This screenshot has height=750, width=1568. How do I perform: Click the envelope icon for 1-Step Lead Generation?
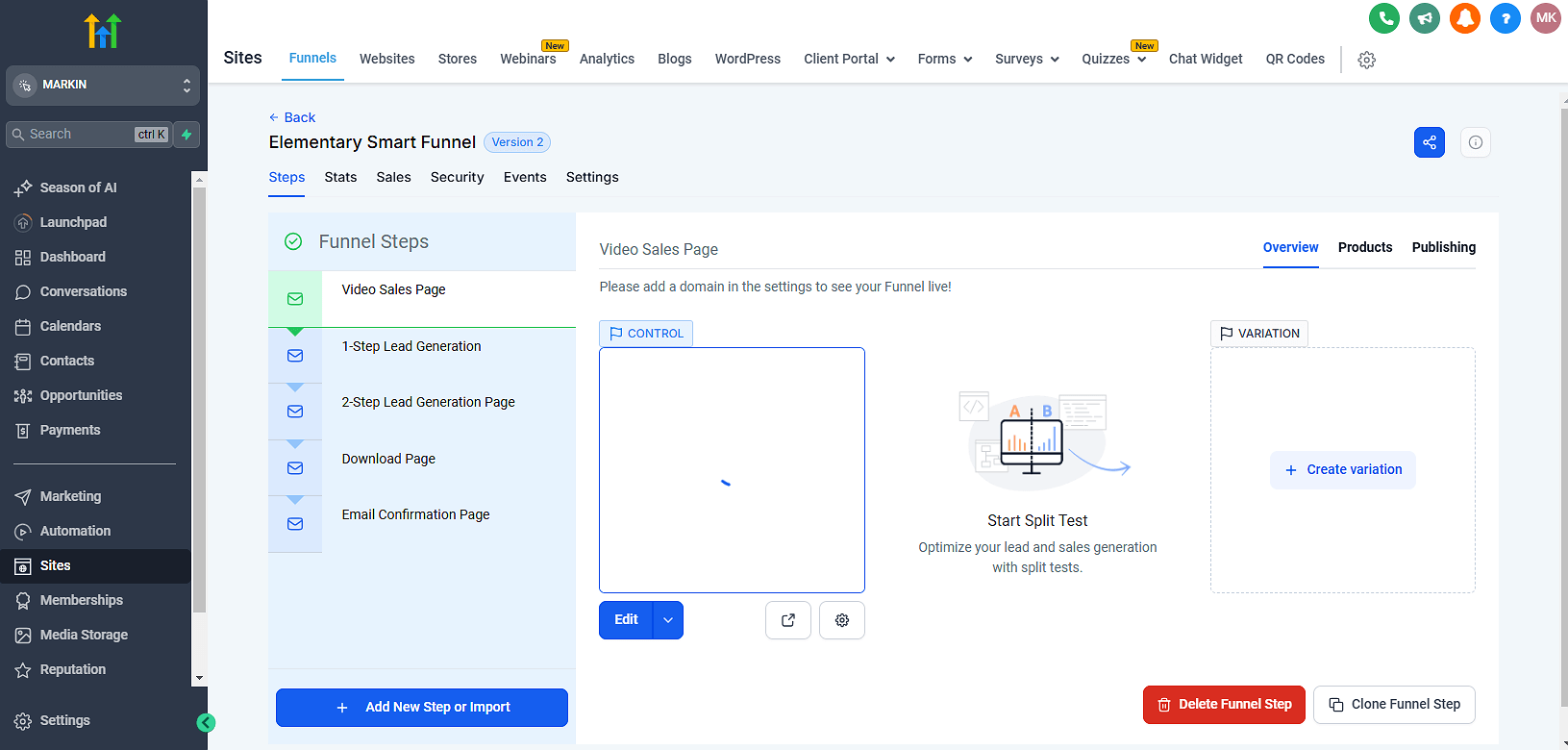(x=295, y=356)
